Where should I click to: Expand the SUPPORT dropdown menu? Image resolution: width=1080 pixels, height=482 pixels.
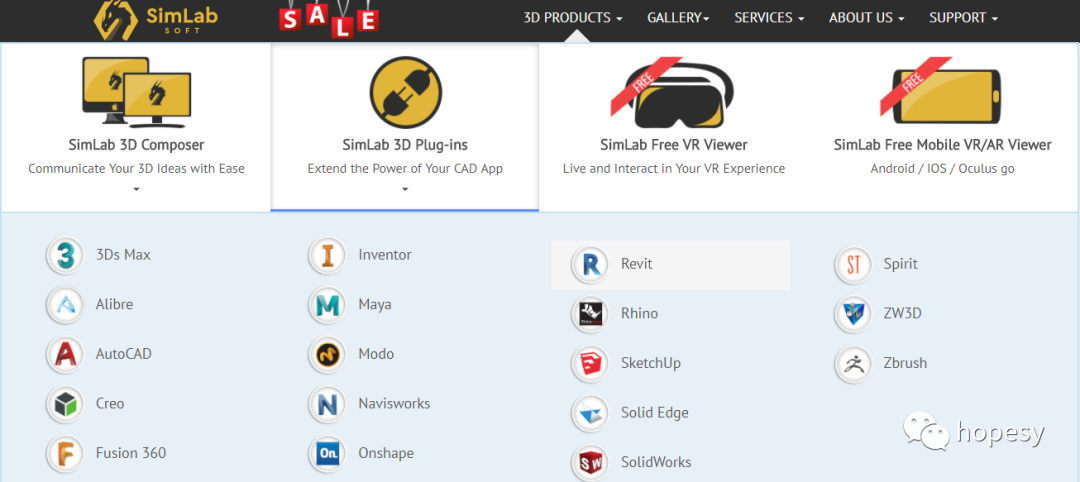coord(963,18)
